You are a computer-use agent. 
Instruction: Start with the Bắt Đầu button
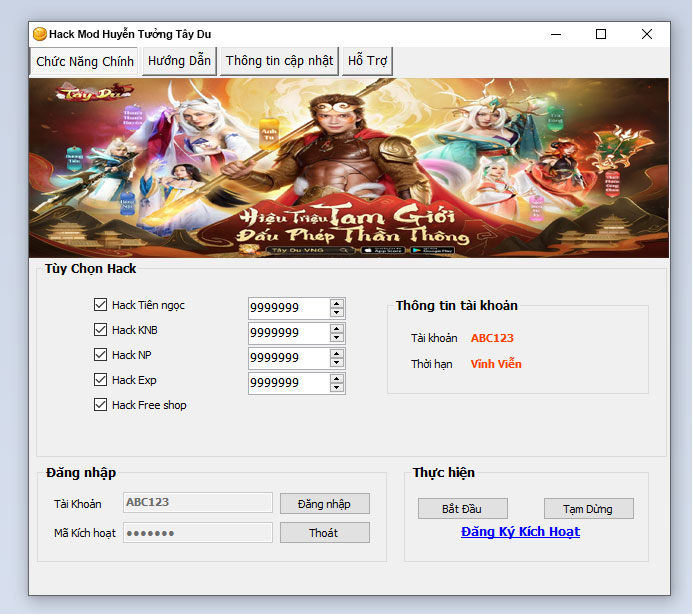tap(463, 509)
